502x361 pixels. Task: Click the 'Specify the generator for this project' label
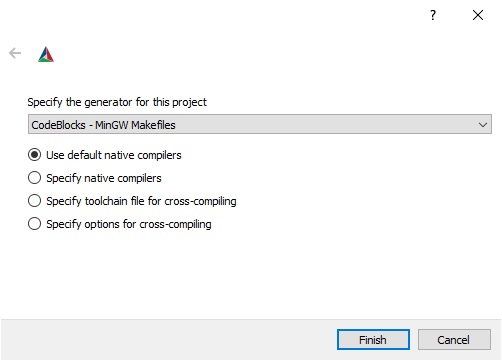(117, 102)
